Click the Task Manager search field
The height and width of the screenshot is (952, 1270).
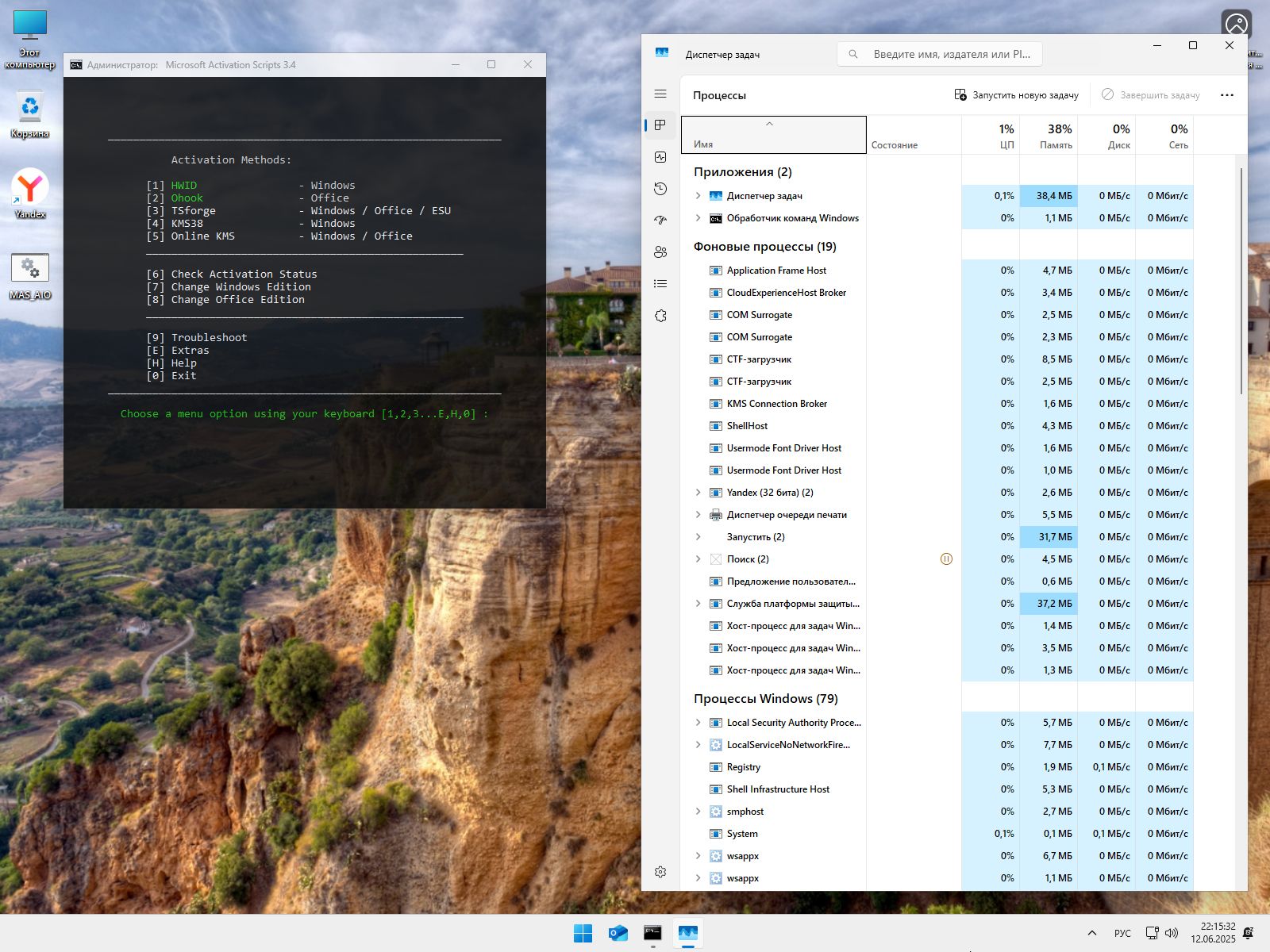click(940, 54)
